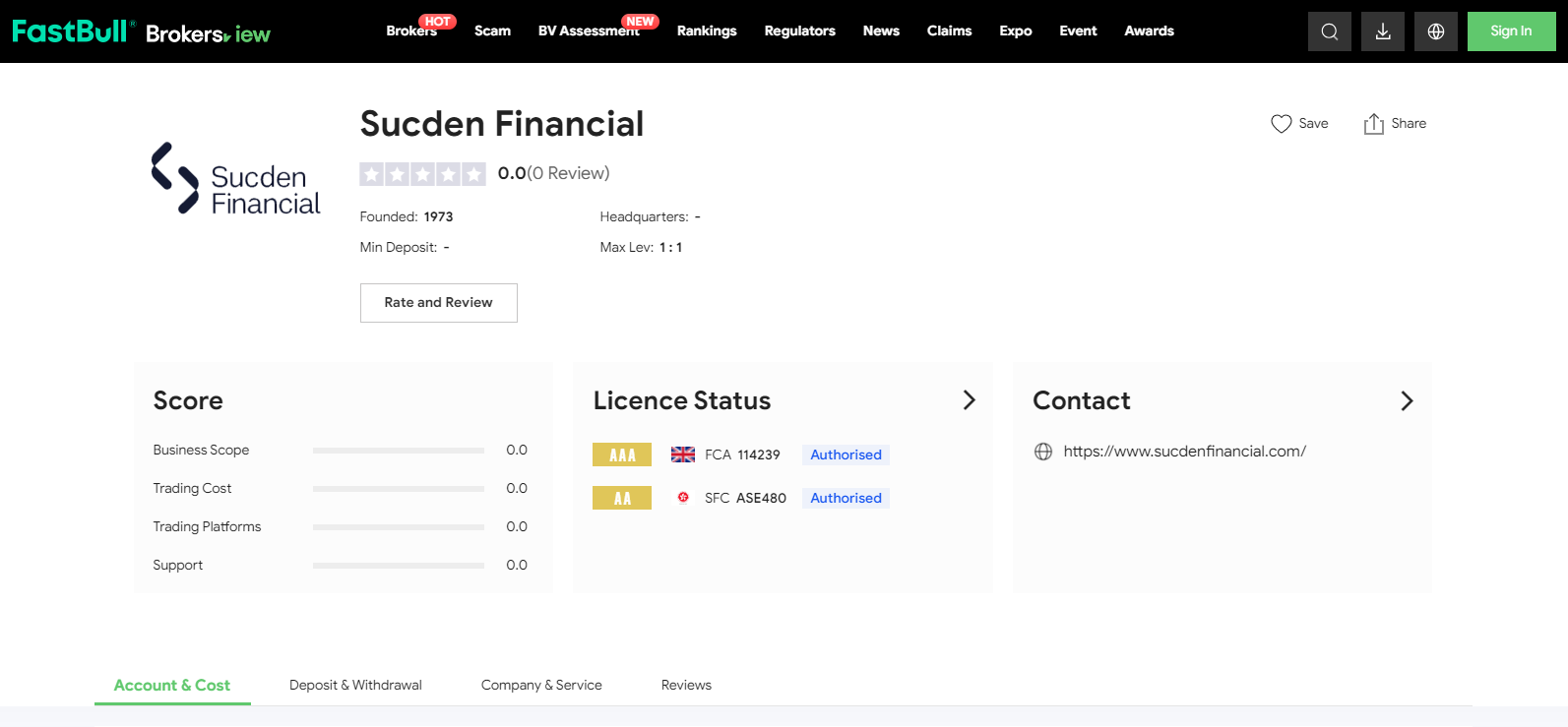Click the download icon in header
1568x727 pixels.
[1382, 31]
